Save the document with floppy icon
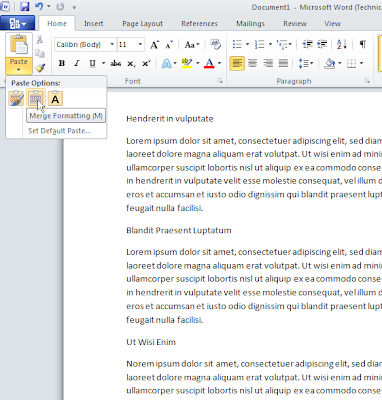Screen dimensions: 382x400 point(25,6)
